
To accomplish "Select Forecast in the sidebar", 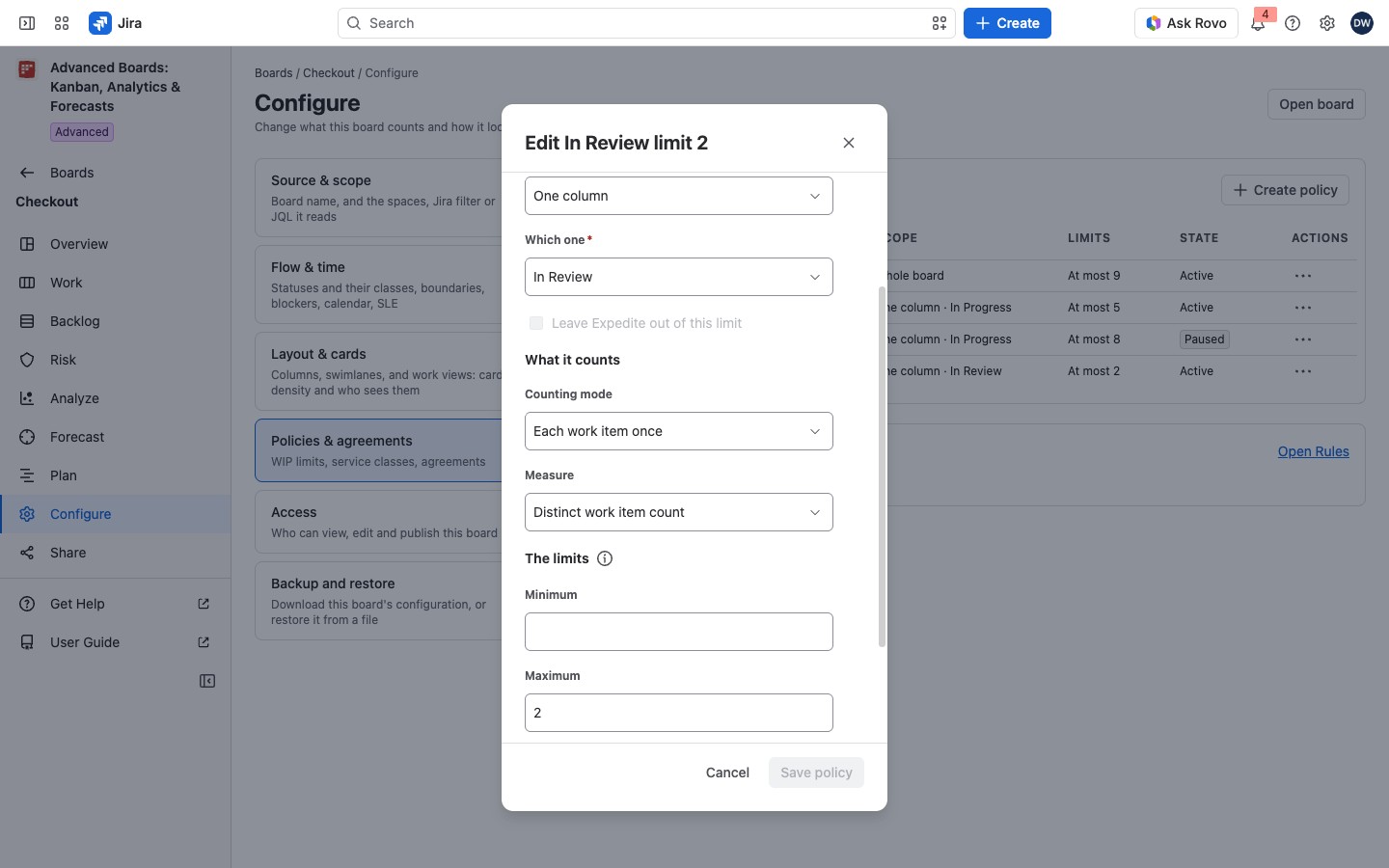I will [116, 437].
